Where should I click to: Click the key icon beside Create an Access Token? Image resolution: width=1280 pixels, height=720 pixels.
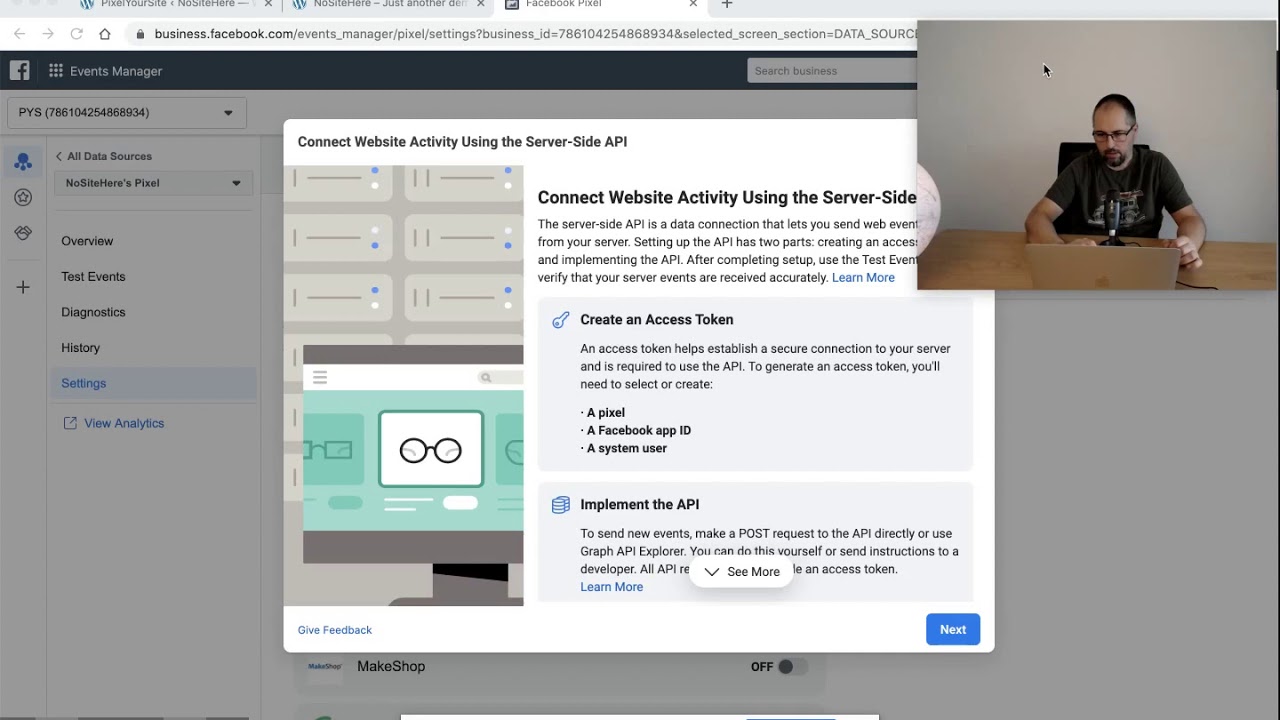(561, 320)
